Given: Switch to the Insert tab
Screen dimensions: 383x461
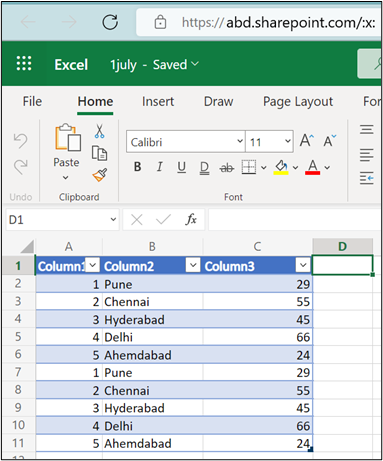Looking at the screenshot, I should point(158,101).
